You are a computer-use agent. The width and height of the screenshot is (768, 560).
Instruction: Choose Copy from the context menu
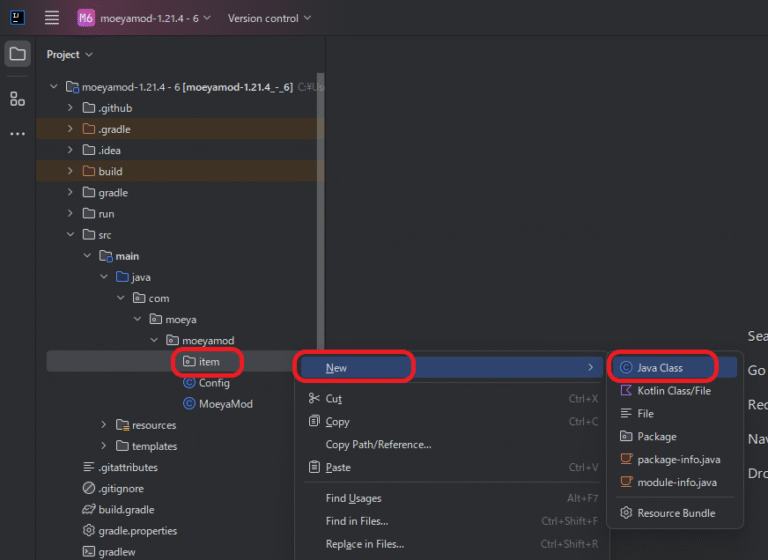tap(451, 421)
